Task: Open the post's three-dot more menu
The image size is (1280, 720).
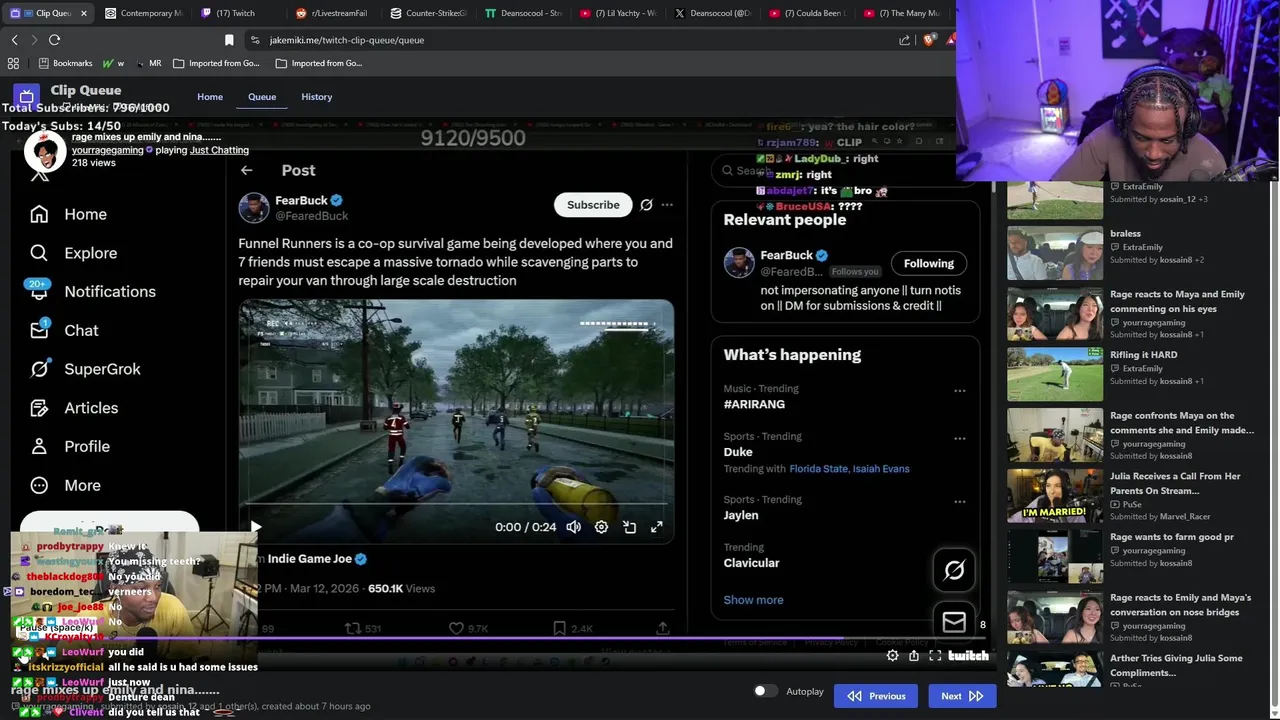Action: [667, 205]
